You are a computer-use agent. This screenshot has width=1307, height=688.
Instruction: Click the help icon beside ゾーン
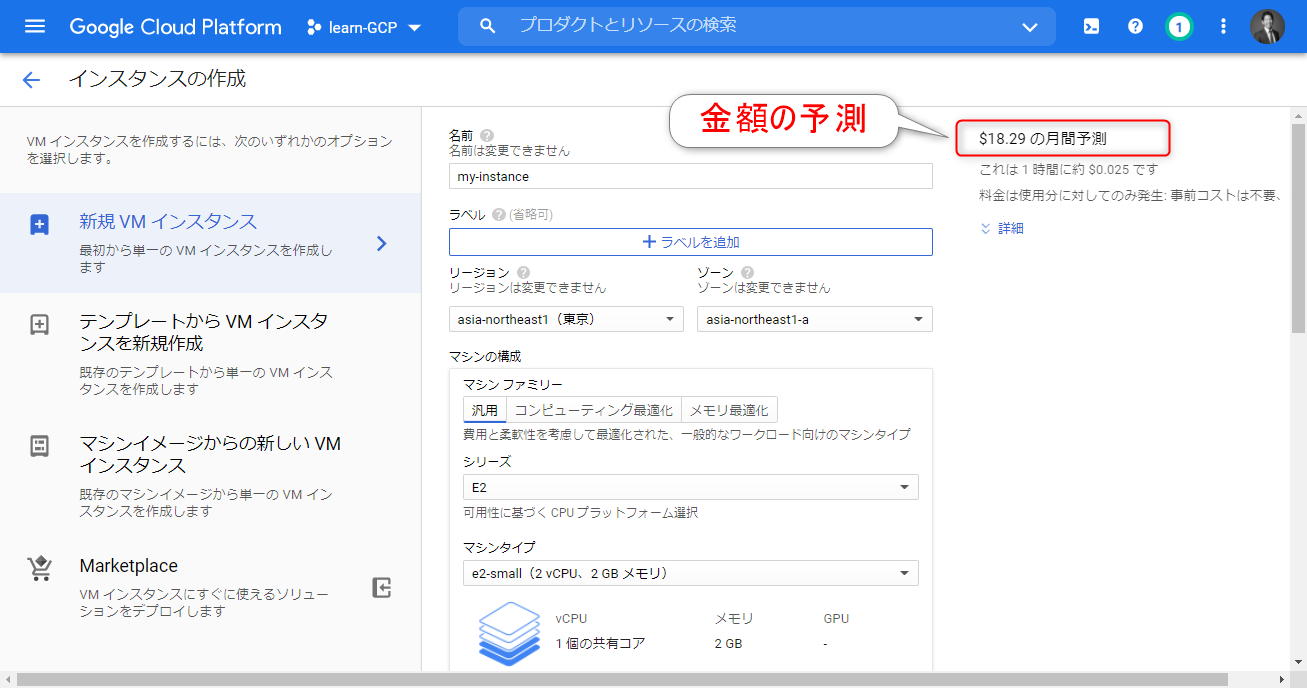pos(747,272)
